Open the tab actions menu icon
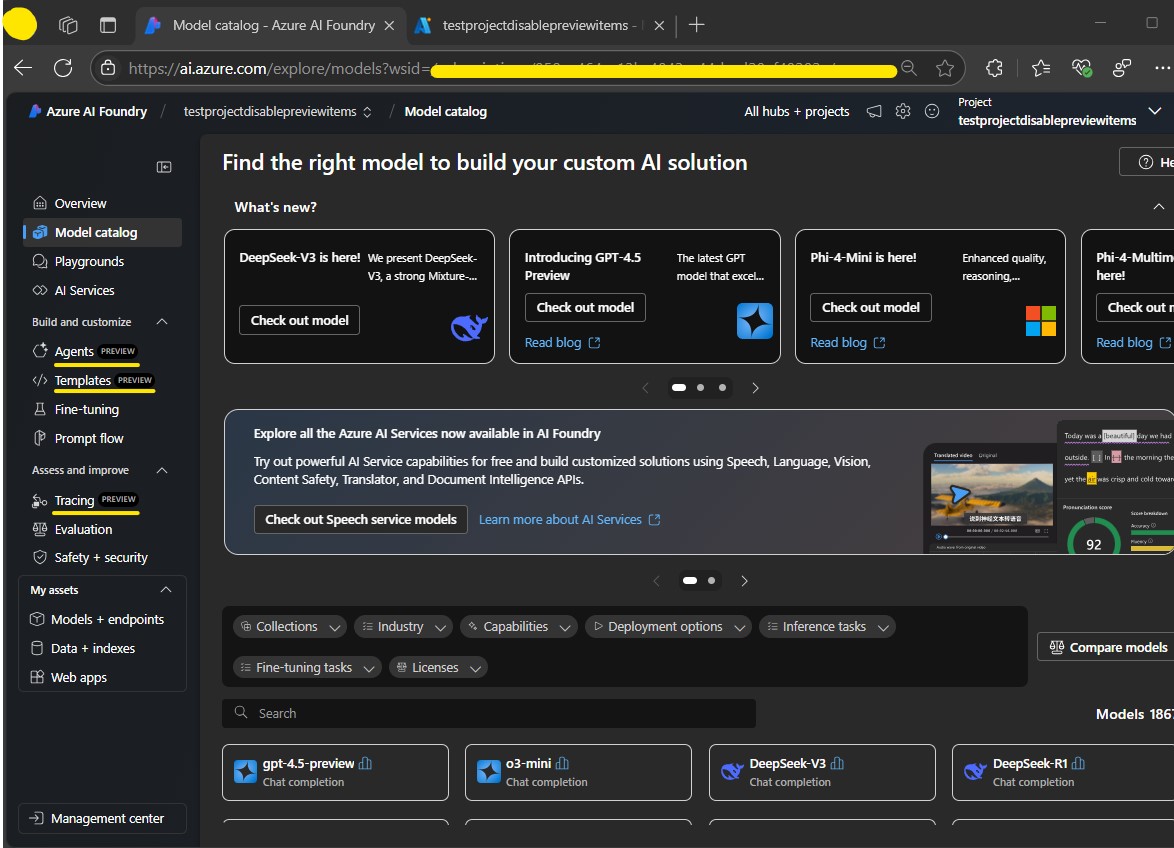Image resolution: width=1174 pixels, height=848 pixels. [108, 25]
